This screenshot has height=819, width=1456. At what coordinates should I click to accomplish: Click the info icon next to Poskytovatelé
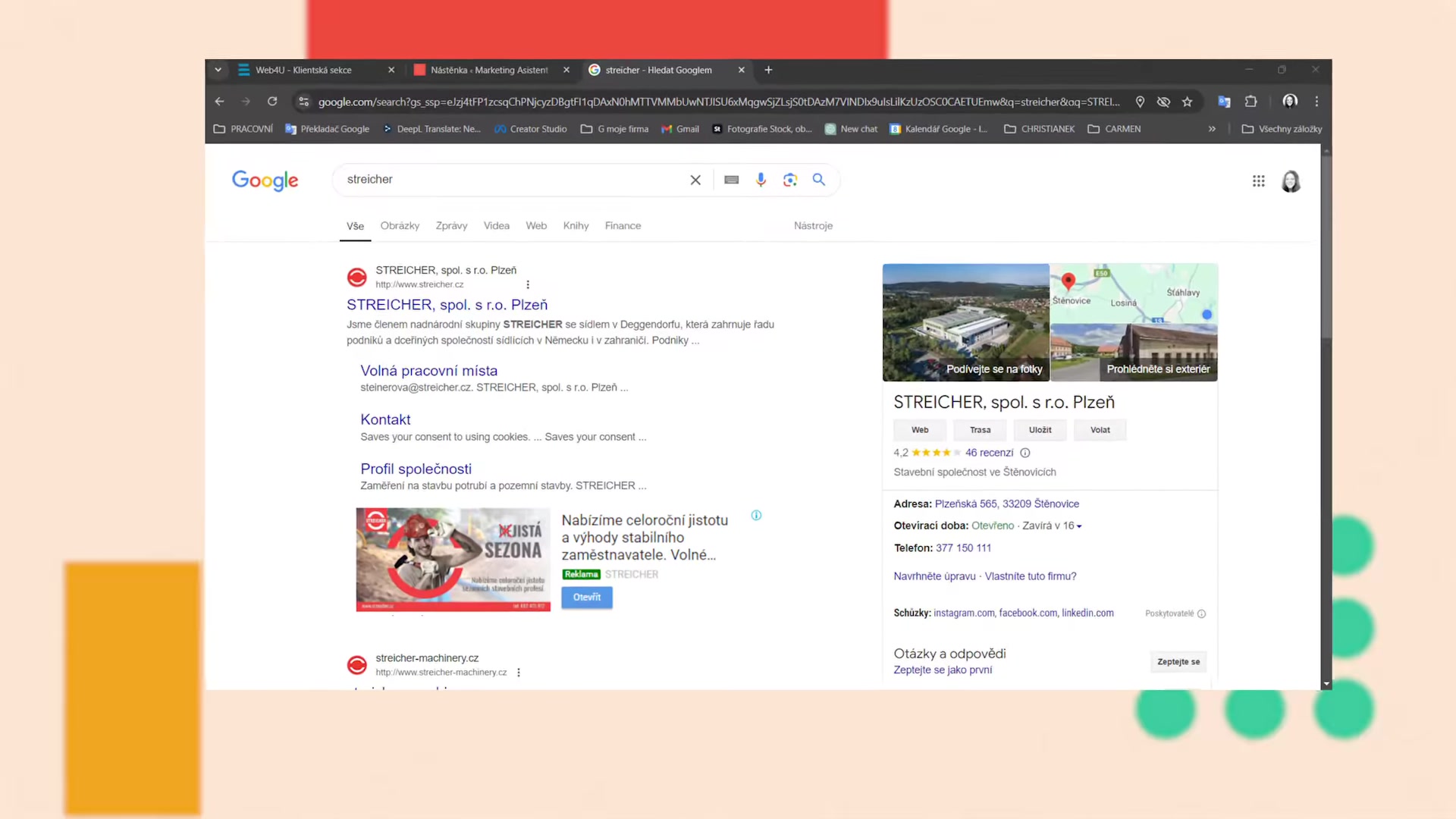pos(1201,613)
